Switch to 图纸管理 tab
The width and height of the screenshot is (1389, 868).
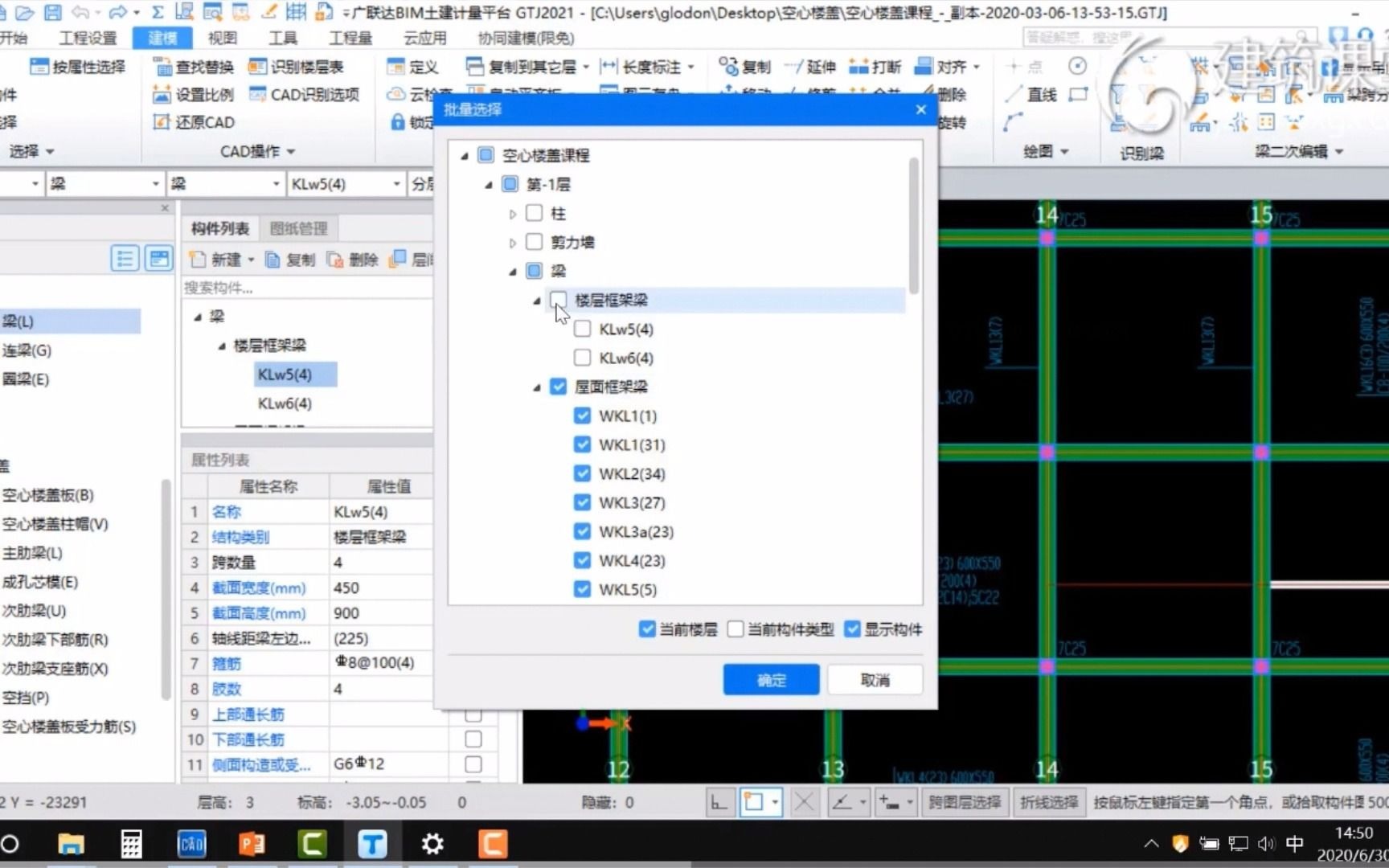[298, 228]
